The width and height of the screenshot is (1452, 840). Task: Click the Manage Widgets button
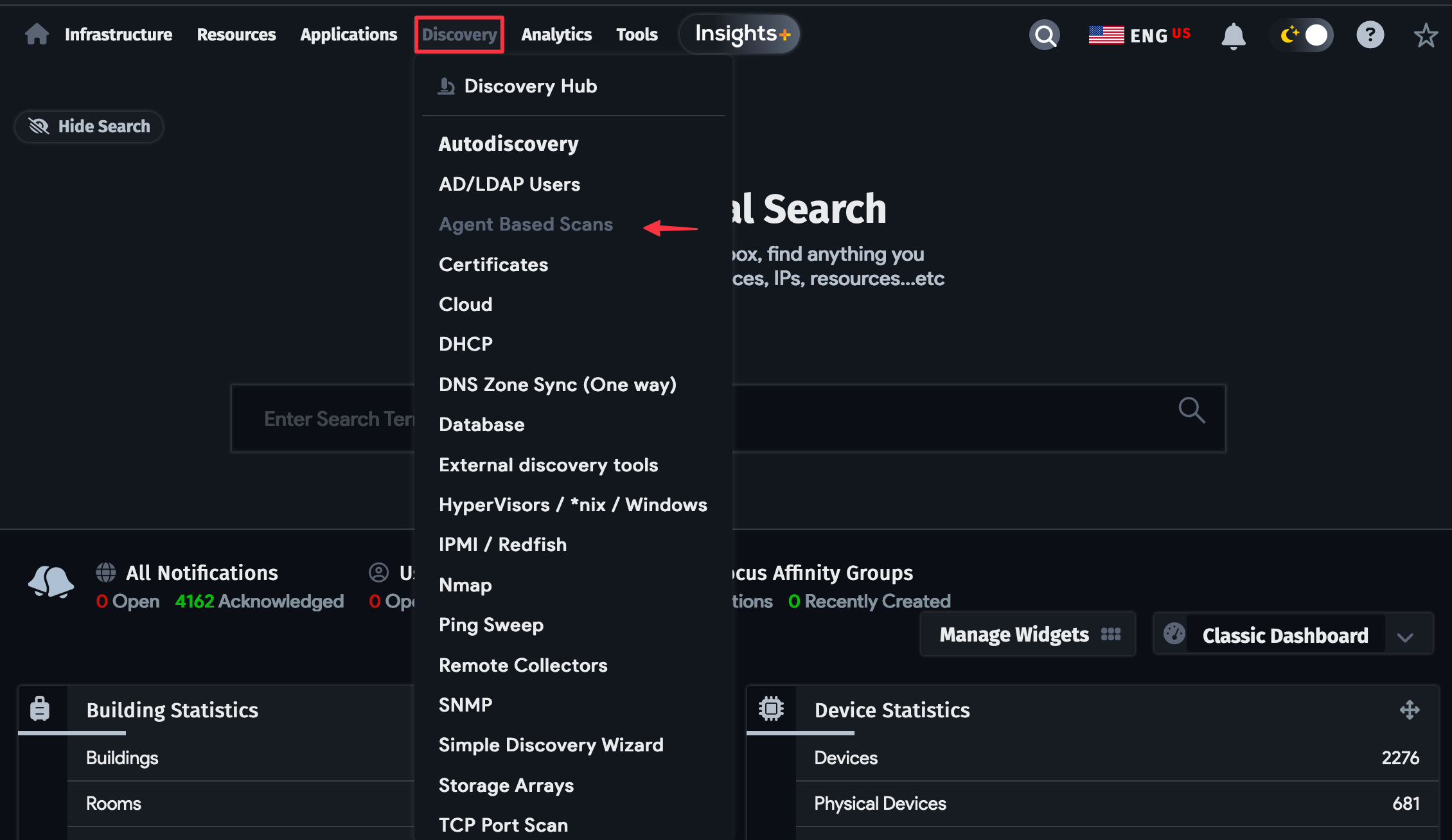1027,634
